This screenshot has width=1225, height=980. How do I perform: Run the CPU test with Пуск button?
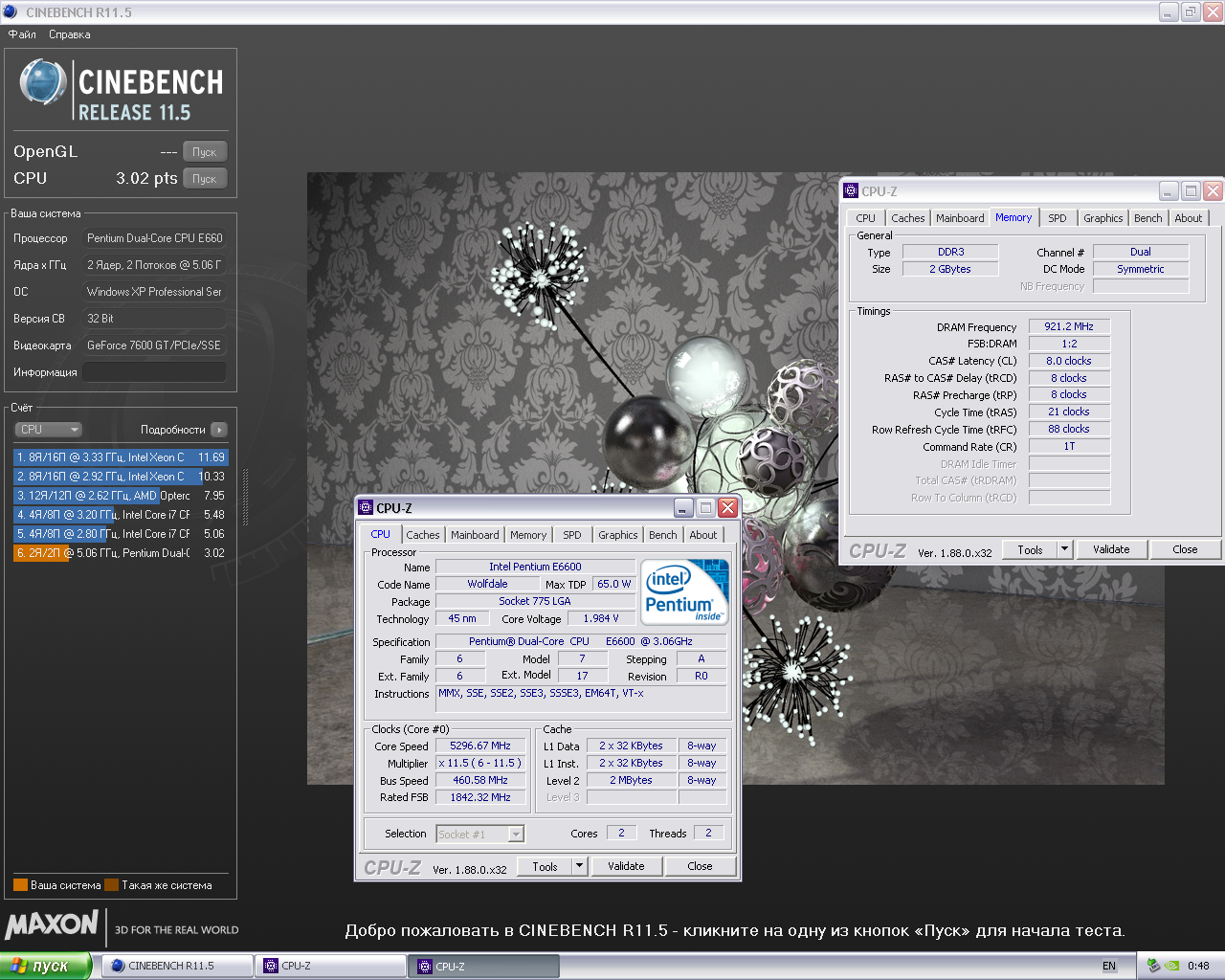click(x=205, y=179)
